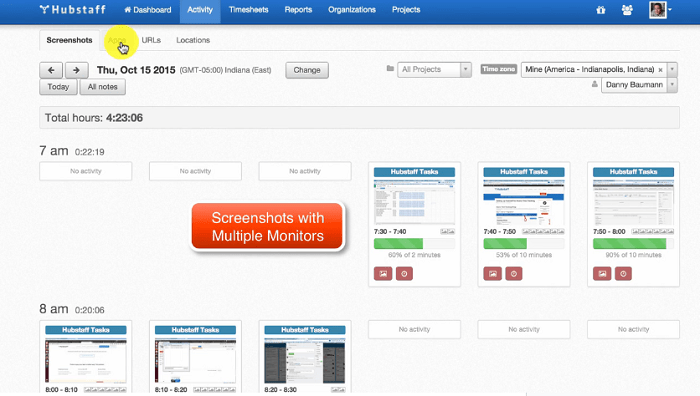Viewport: 700px width, 396px height.
Task: Click the image icon under 7:30 - 7:40
Action: click(x=383, y=274)
